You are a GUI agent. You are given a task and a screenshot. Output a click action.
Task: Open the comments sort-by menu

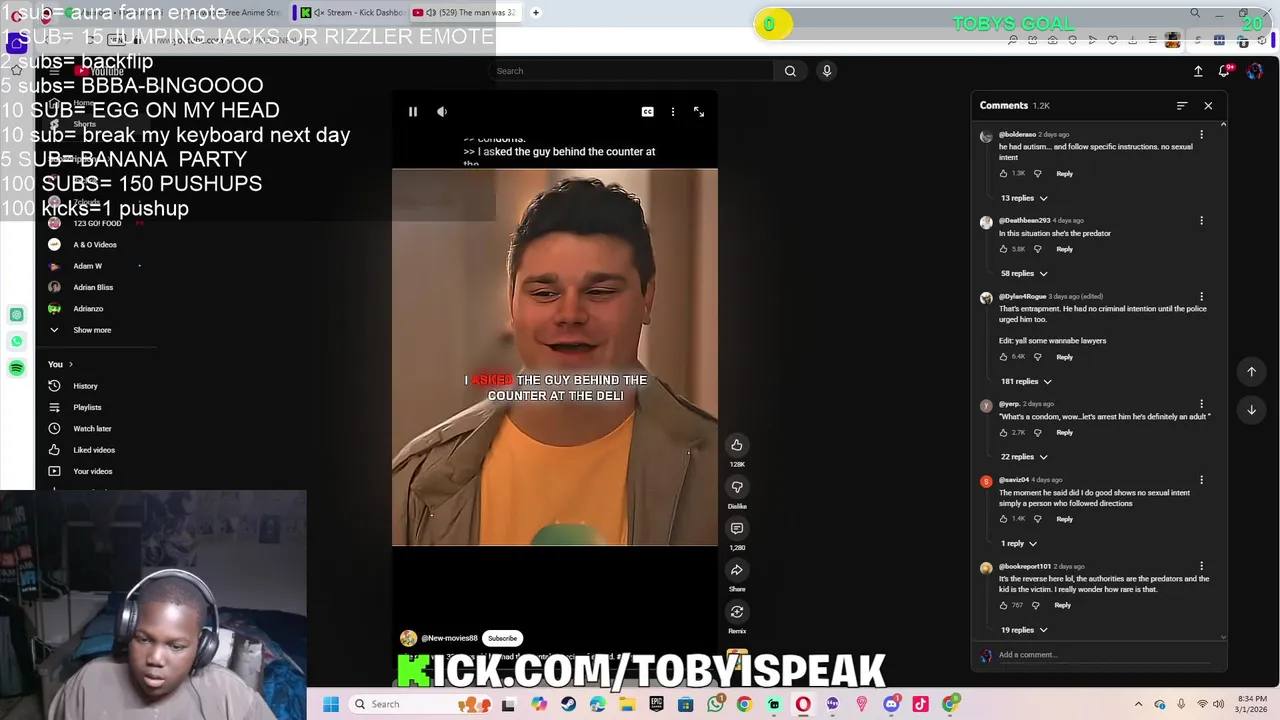pyautogui.click(x=1182, y=106)
